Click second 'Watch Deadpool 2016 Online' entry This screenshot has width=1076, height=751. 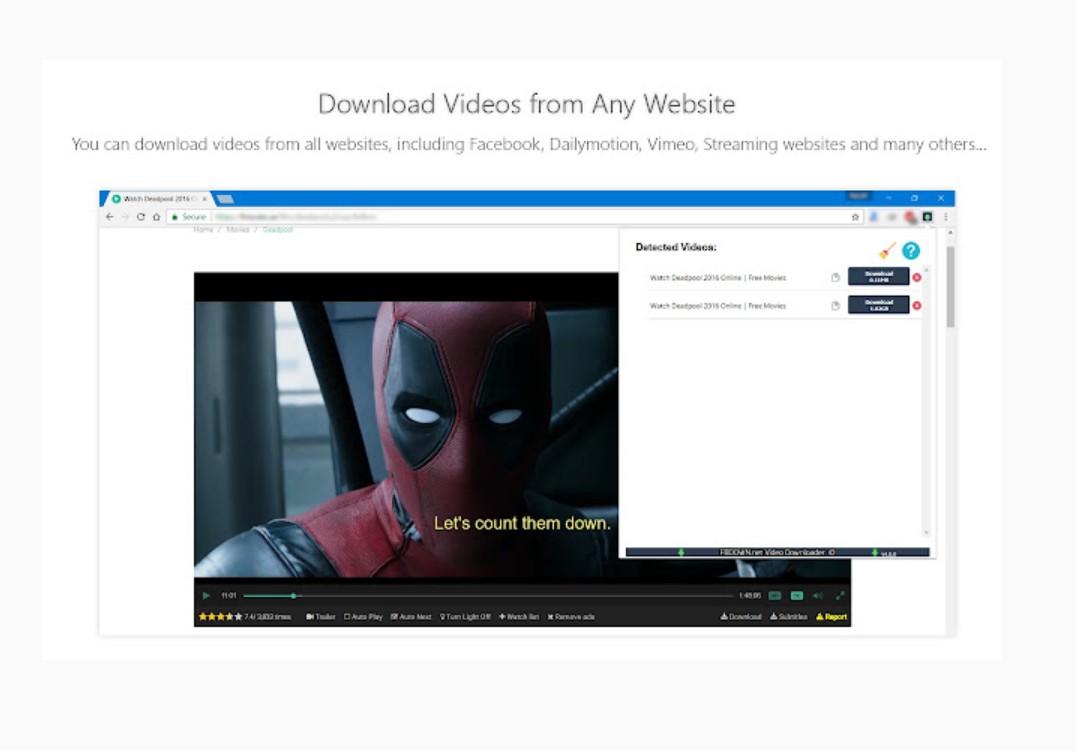tap(718, 305)
